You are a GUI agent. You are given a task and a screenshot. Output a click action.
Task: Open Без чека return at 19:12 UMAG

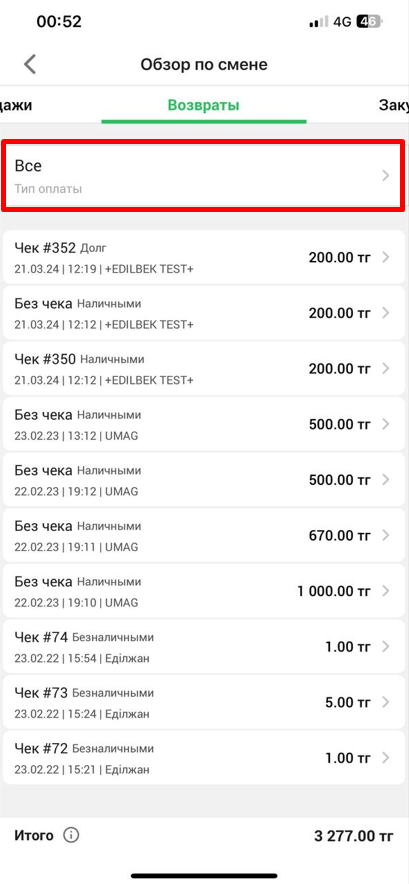point(204,480)
